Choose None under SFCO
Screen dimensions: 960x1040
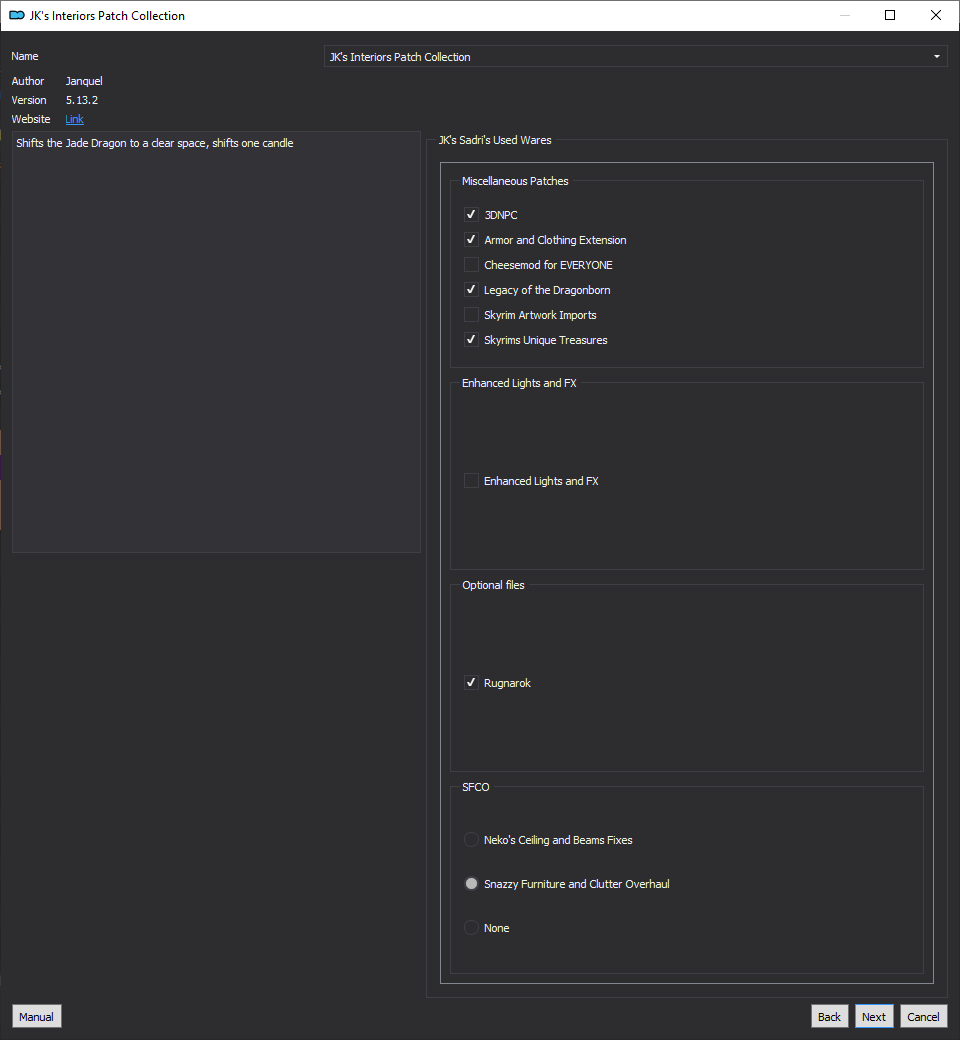471,927
